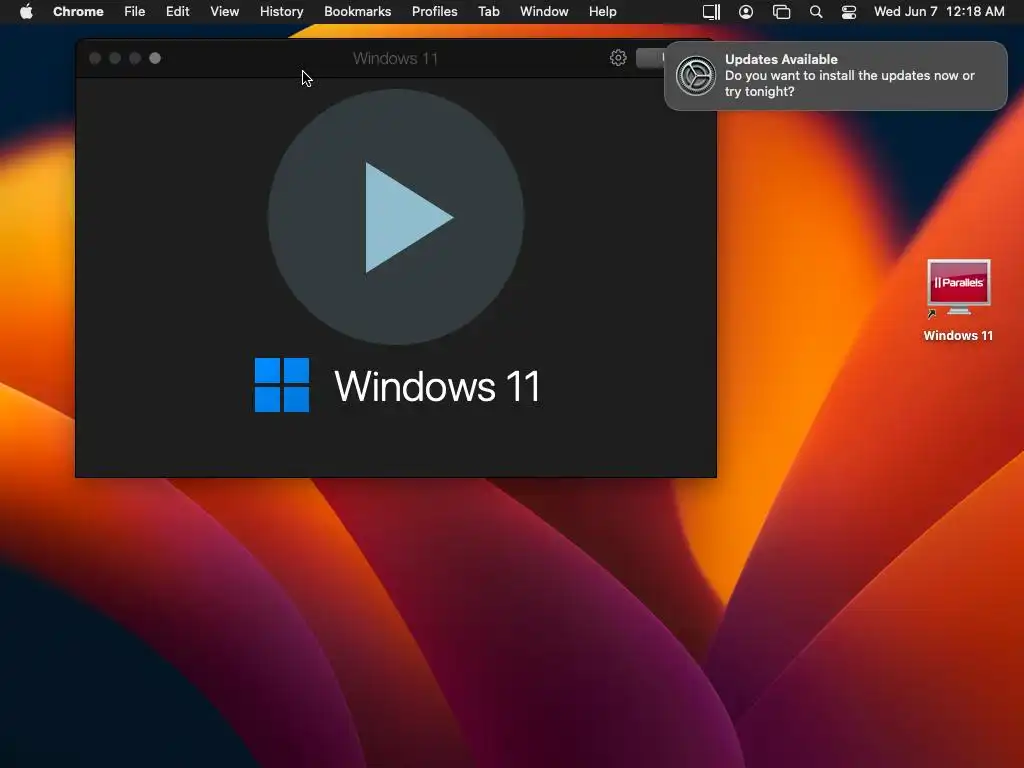Open Parallels VM settings gear icon

click(618, 58)
